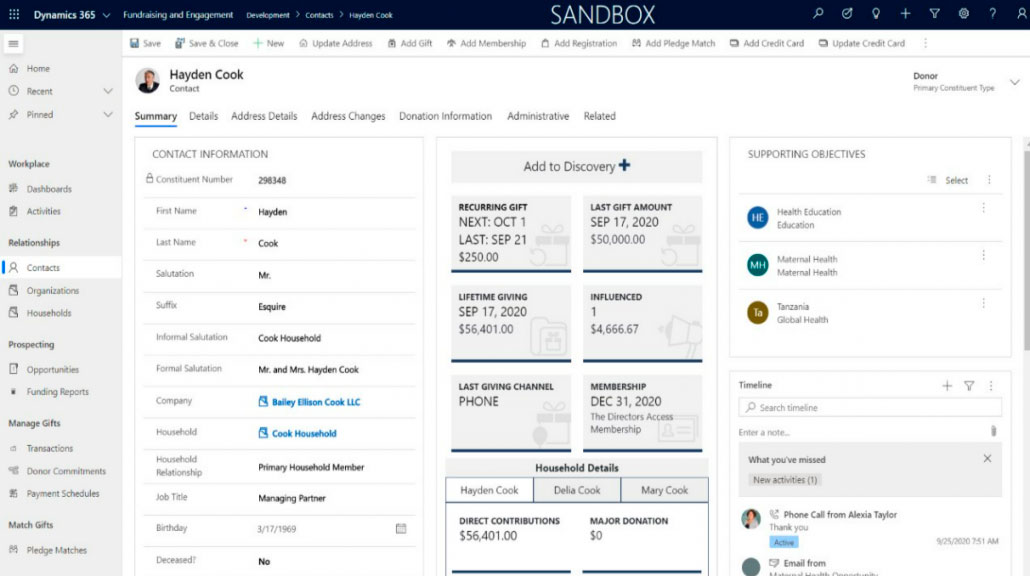The image size is (1030, 576).
Task: Open the Related tab
Action: [x=600, y=116]
